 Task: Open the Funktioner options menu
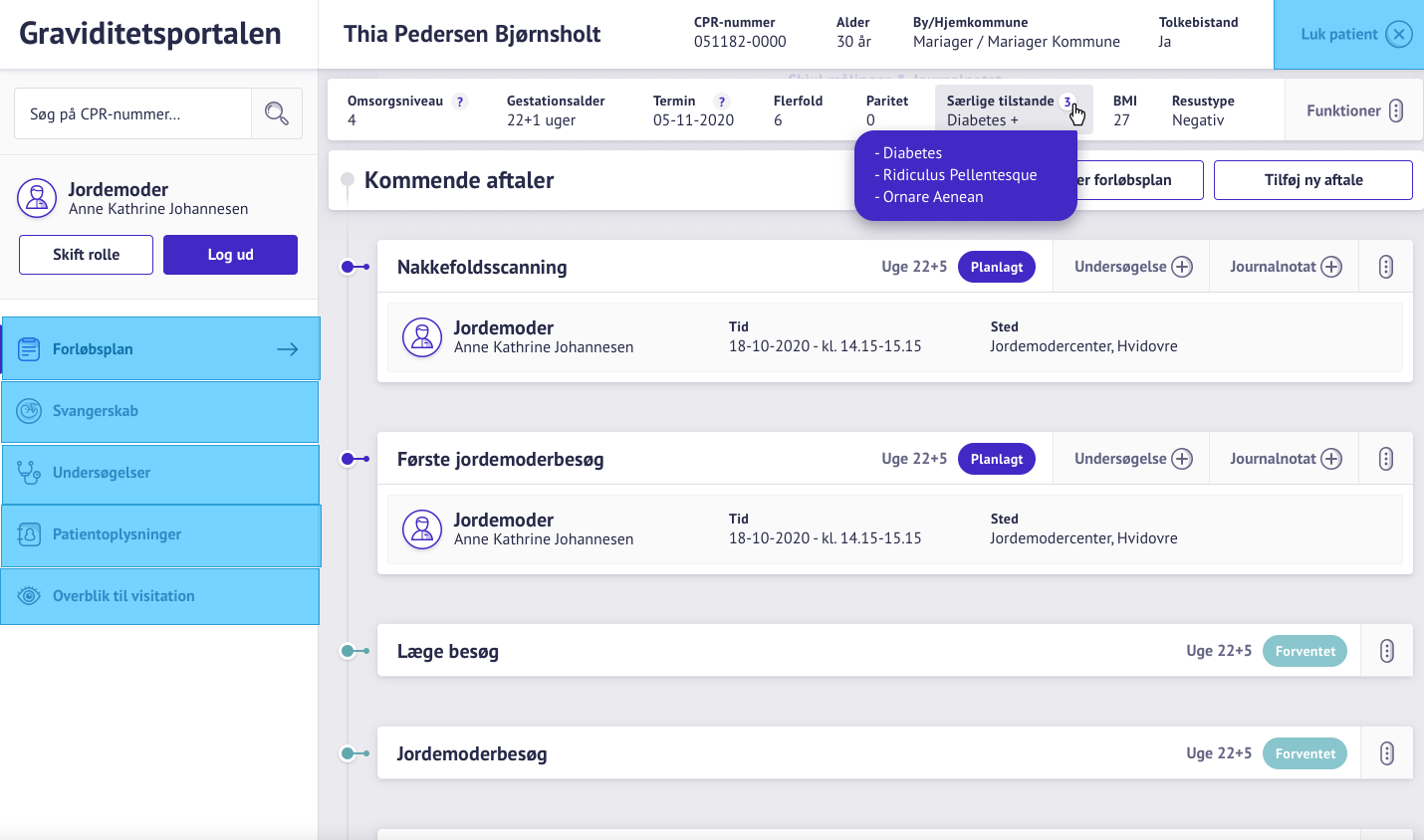1396,110
